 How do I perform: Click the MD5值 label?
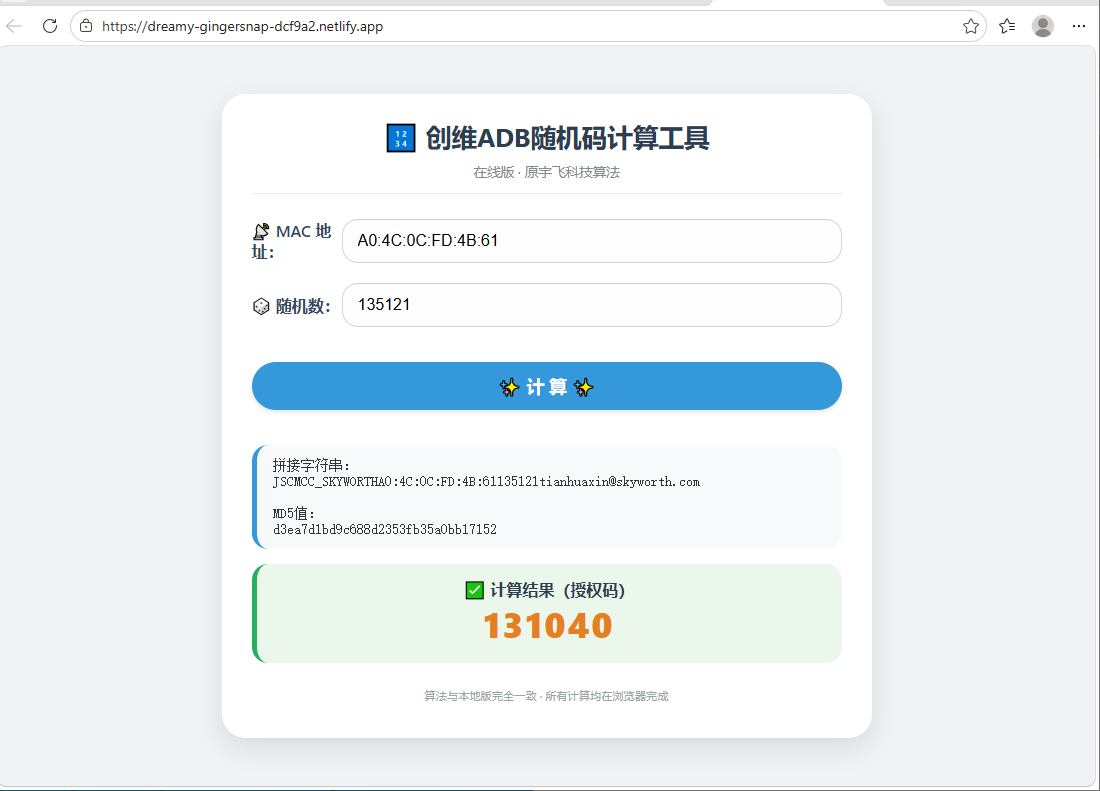point(294,513)
